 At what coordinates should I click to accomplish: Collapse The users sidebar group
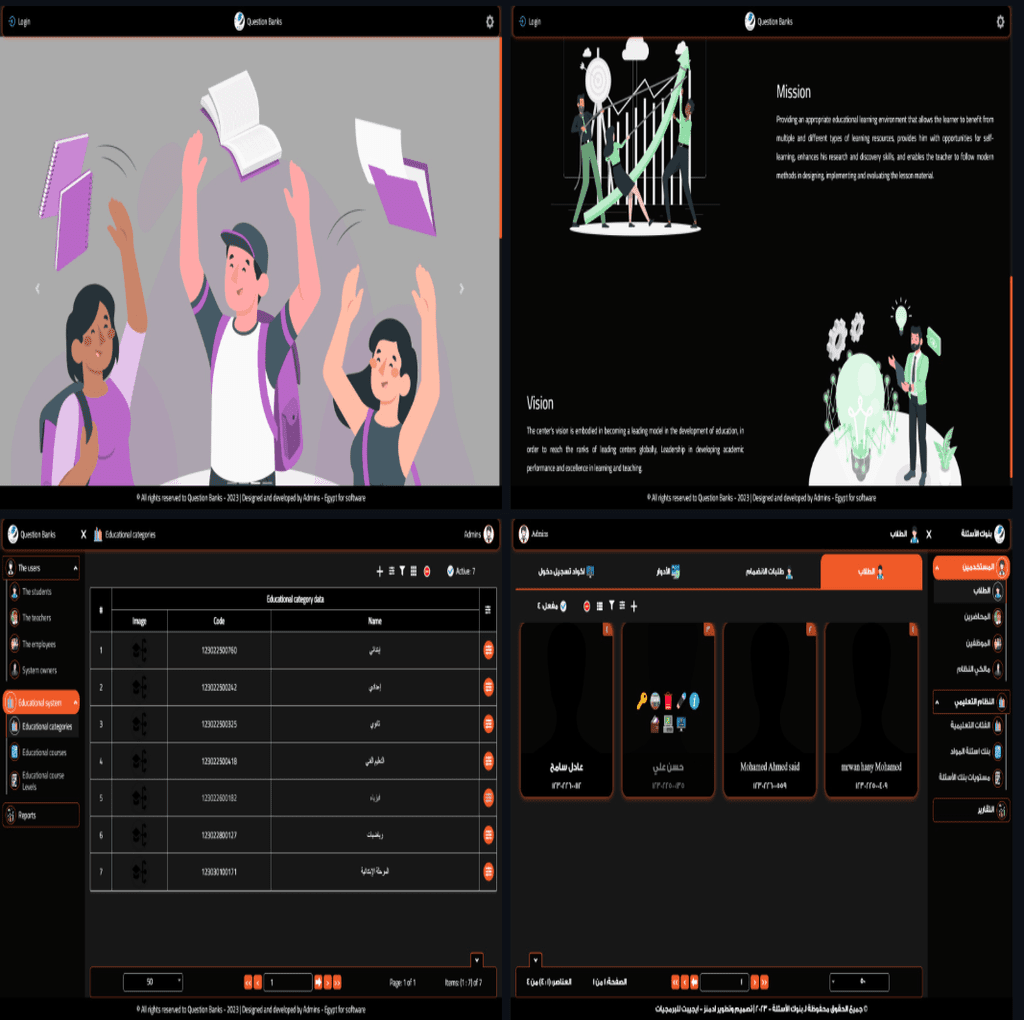click(x=42, y=568)
